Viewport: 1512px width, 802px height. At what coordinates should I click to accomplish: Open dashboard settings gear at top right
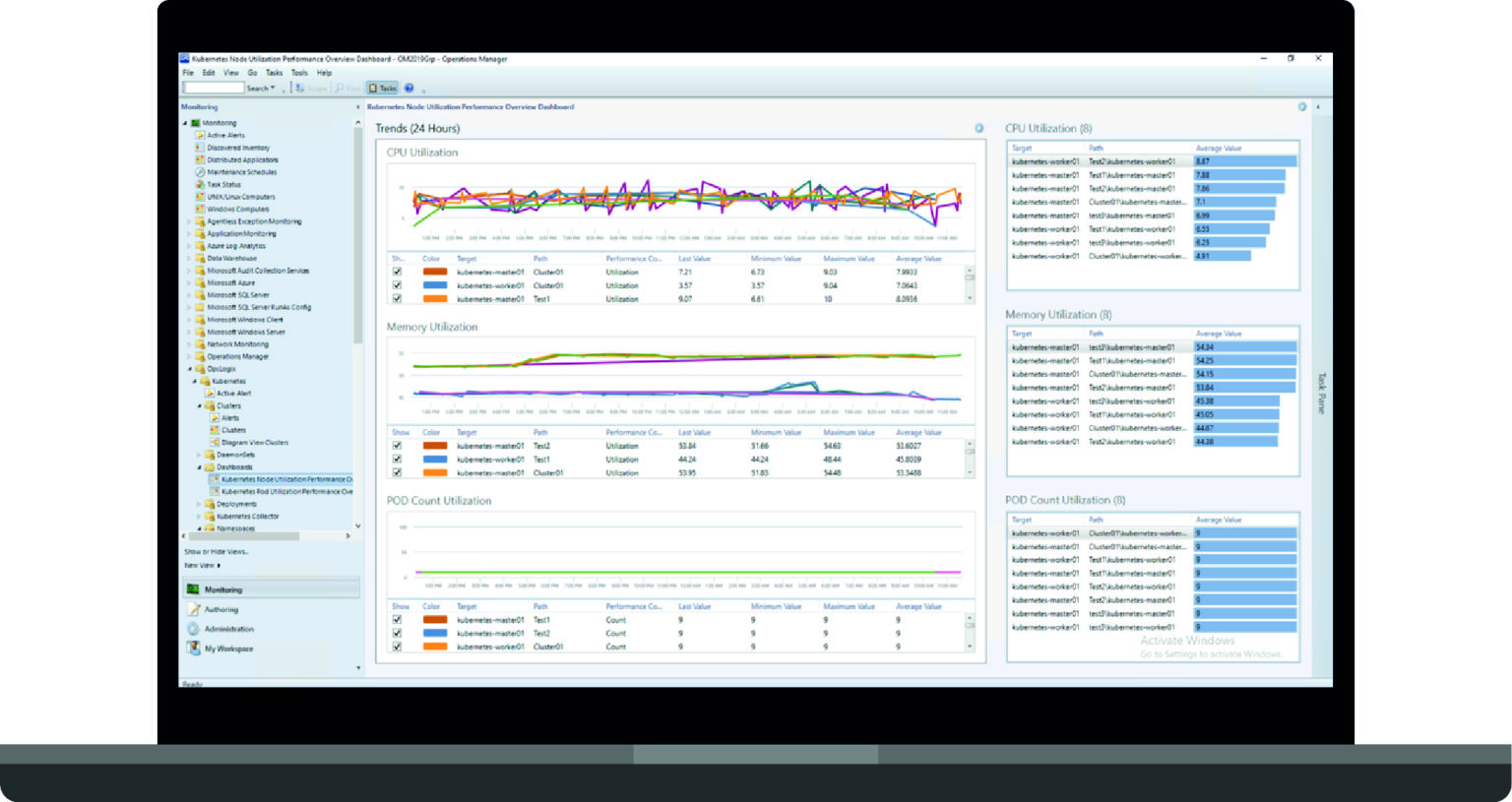[x=1302, y=106]
